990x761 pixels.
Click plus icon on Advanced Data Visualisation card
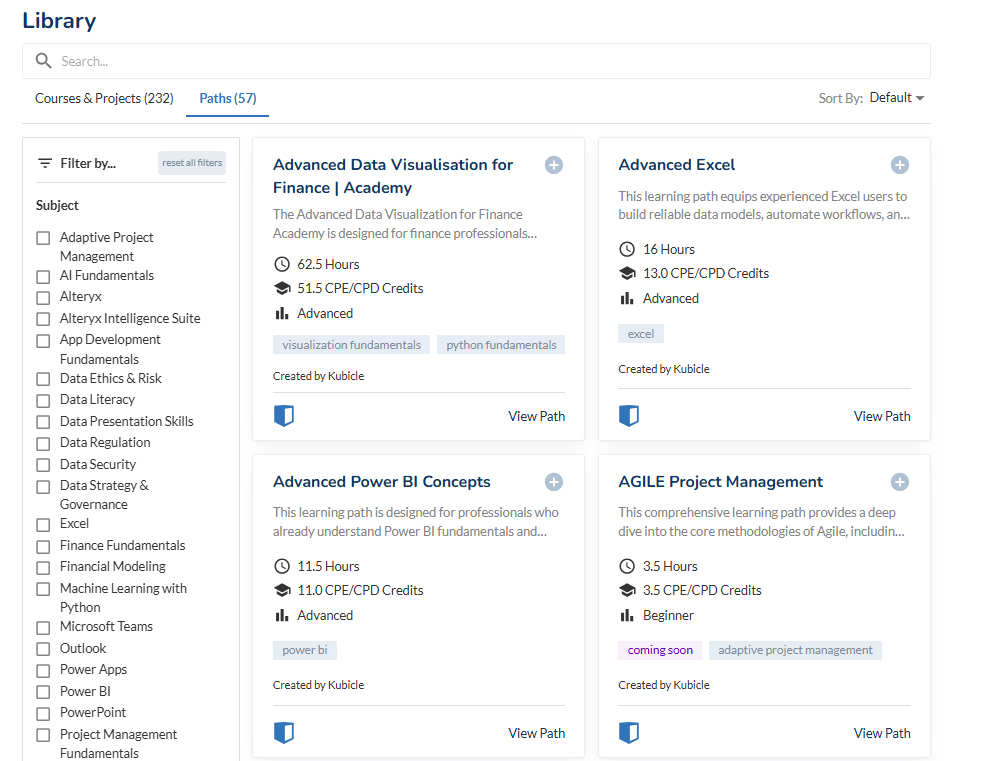click(x=554, y=165)
